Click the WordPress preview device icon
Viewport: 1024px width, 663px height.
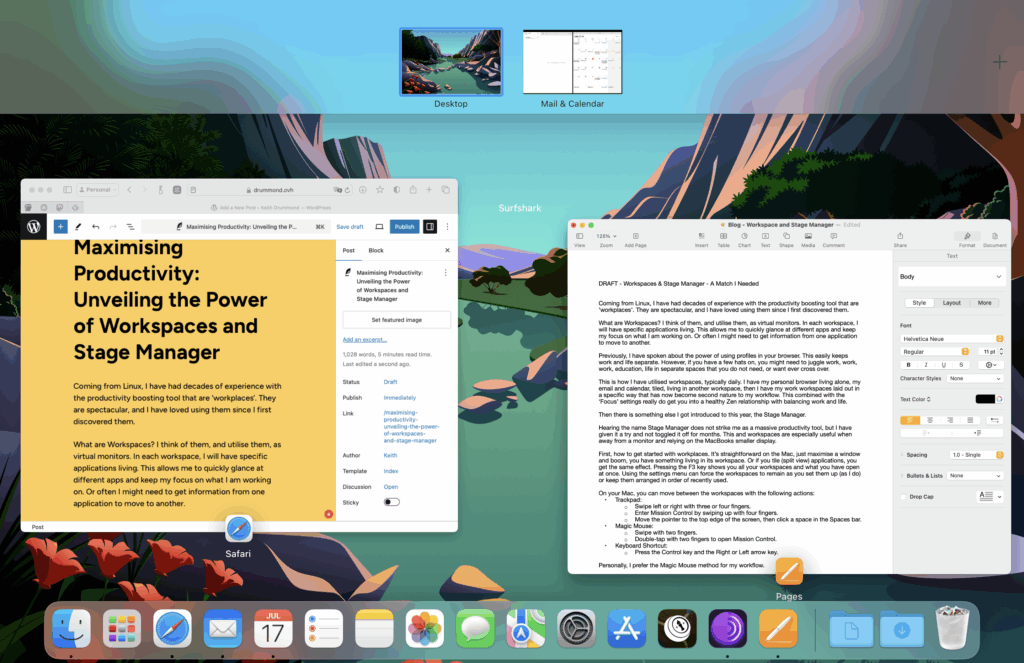(x=379, y=227)
